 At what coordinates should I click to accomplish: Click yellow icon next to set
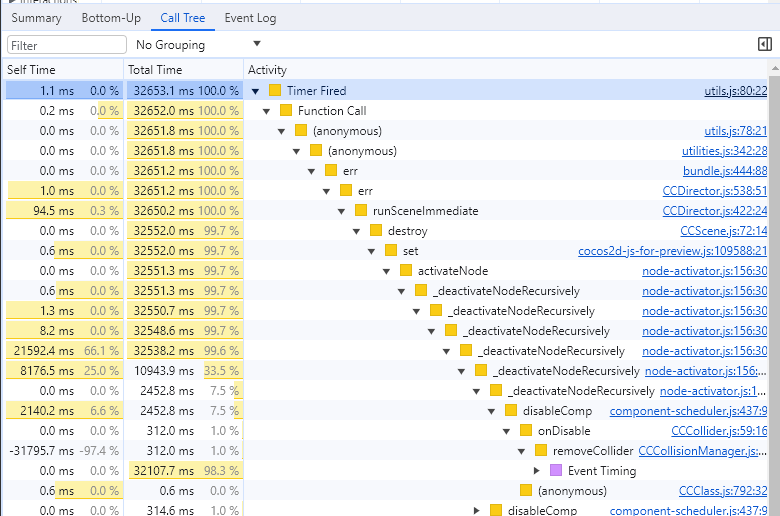[x=390, y=250]
